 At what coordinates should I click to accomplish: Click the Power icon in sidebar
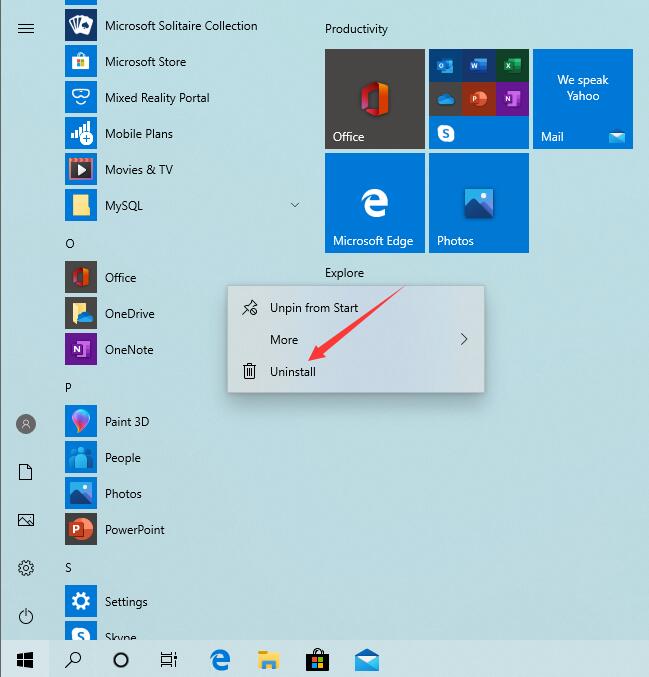(26, 616)
